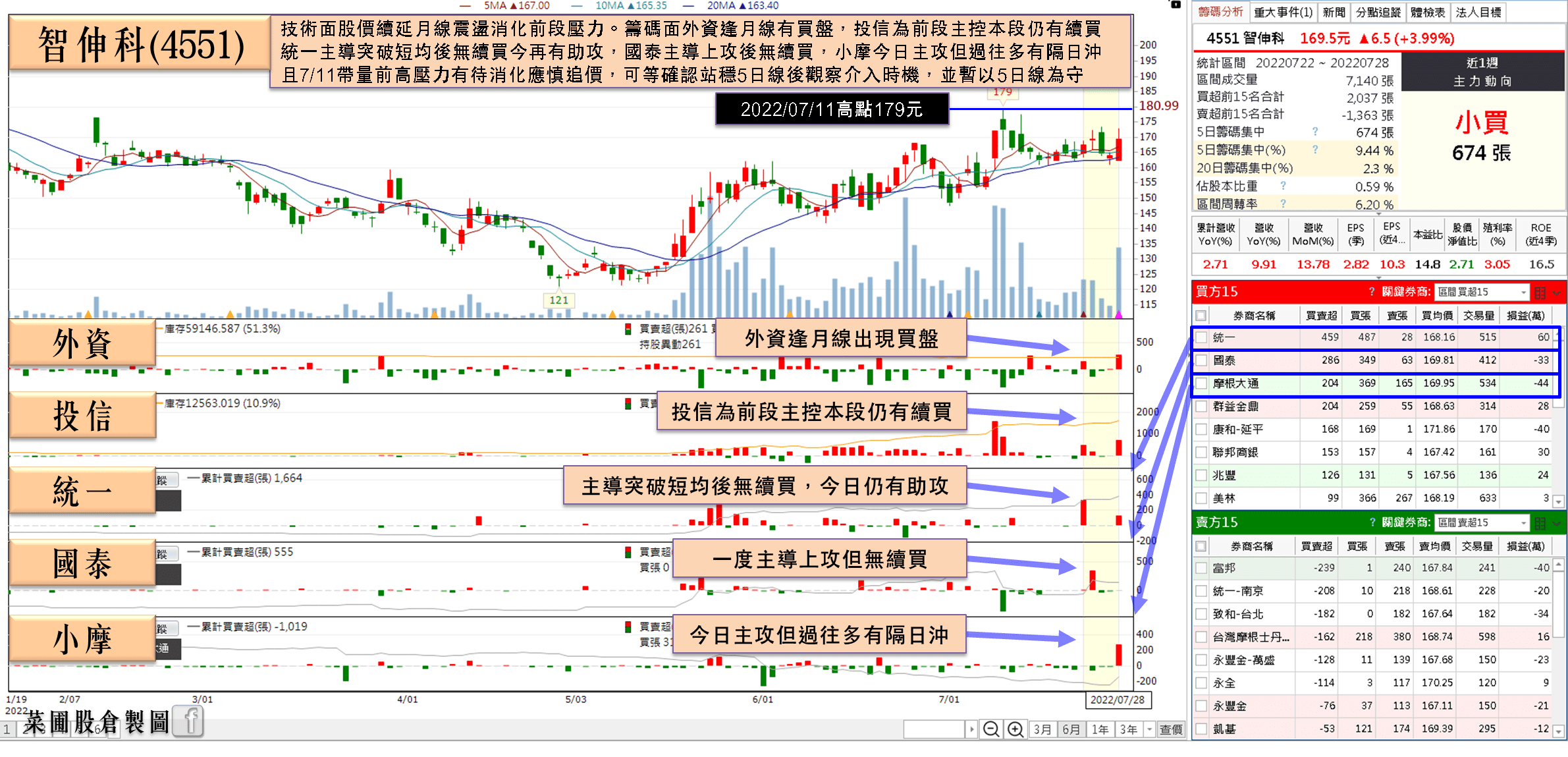Image resolution: width=1568 pixels, height=757 pixels.
Task: Check the box for broker 群益金鼎
Action: pos(1202,407)
